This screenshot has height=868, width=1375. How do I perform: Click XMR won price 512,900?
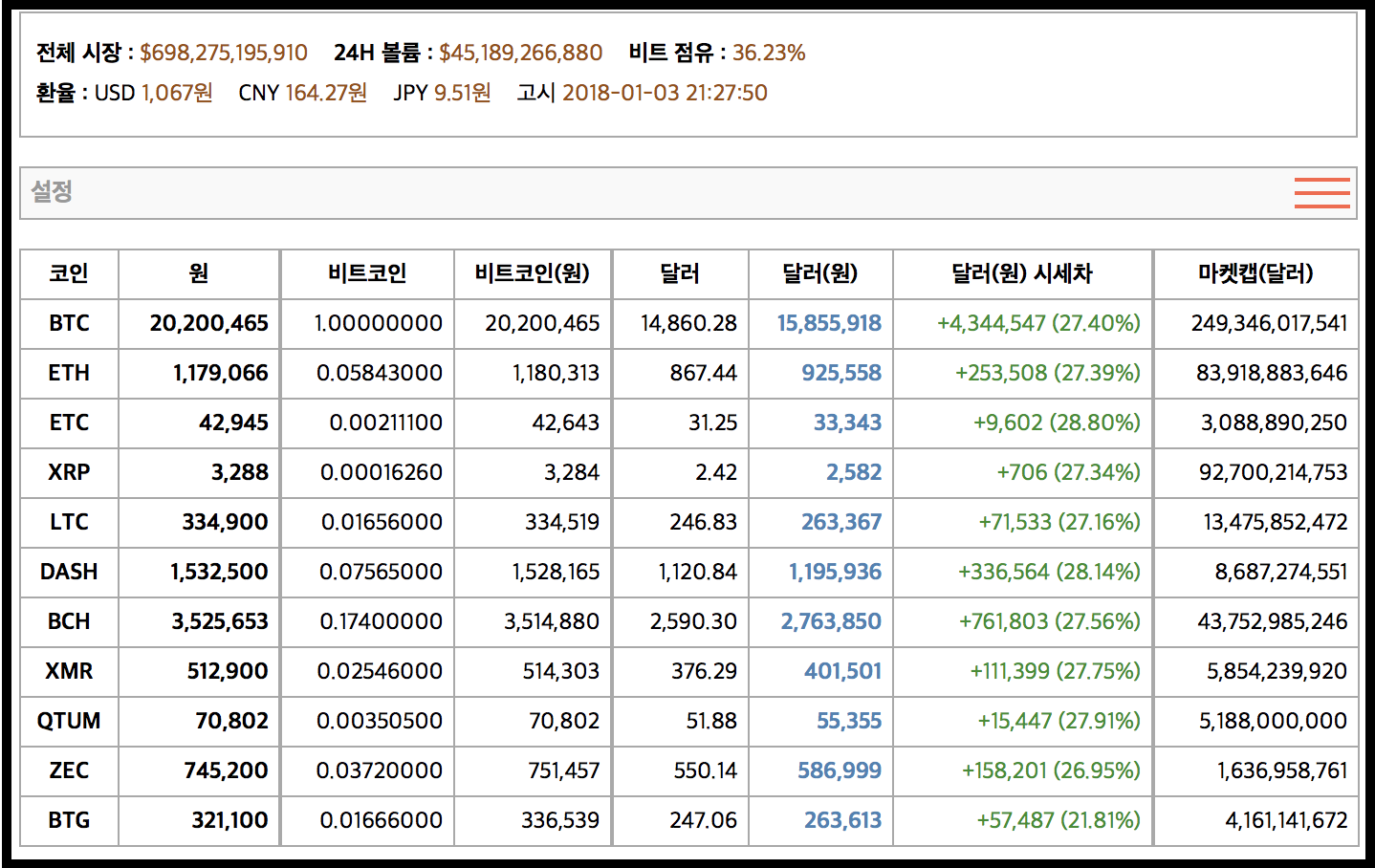(228, 672)
